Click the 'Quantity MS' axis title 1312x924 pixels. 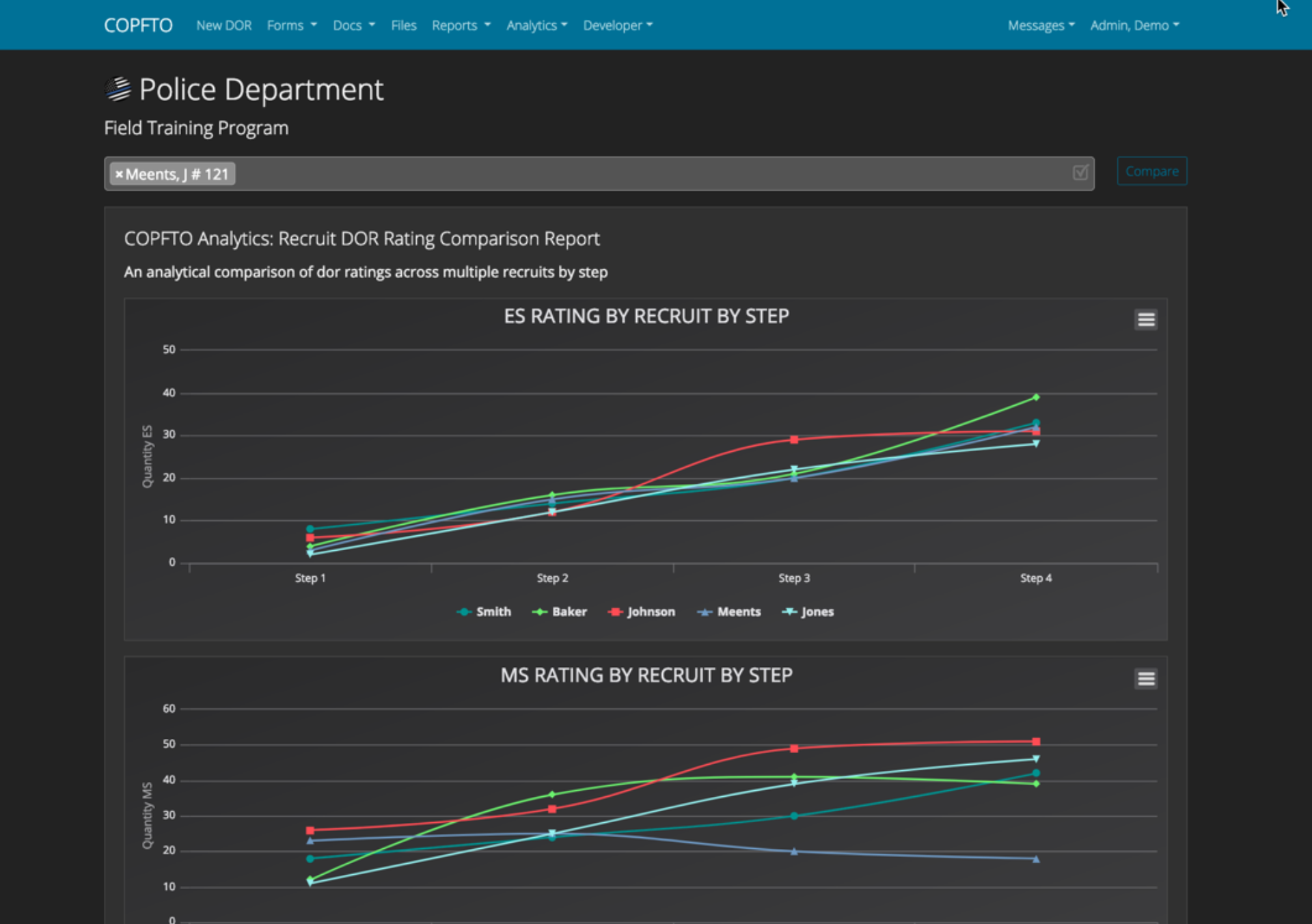[x=147, y=816]
